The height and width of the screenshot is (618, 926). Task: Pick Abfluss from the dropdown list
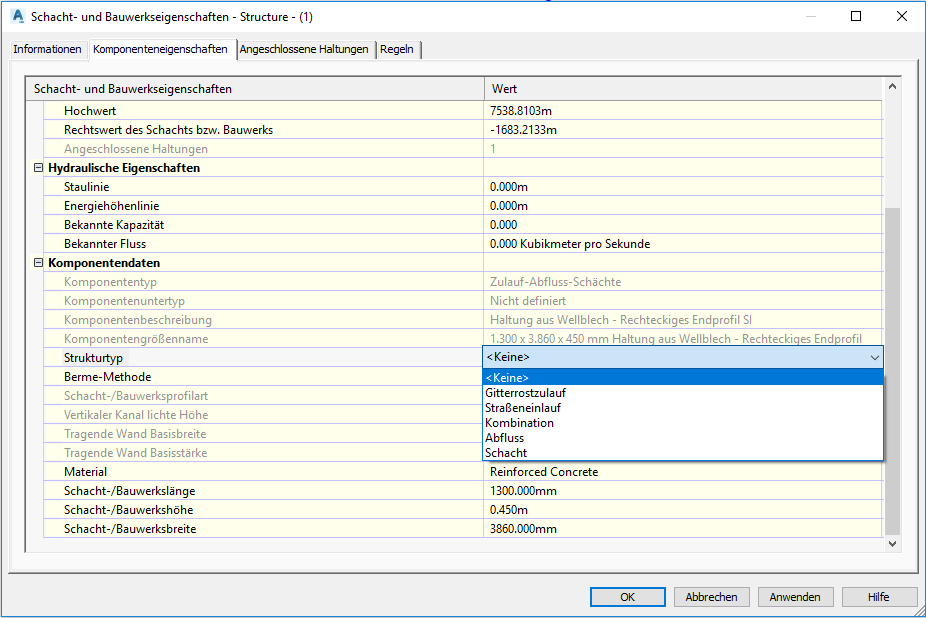[504, 438]
